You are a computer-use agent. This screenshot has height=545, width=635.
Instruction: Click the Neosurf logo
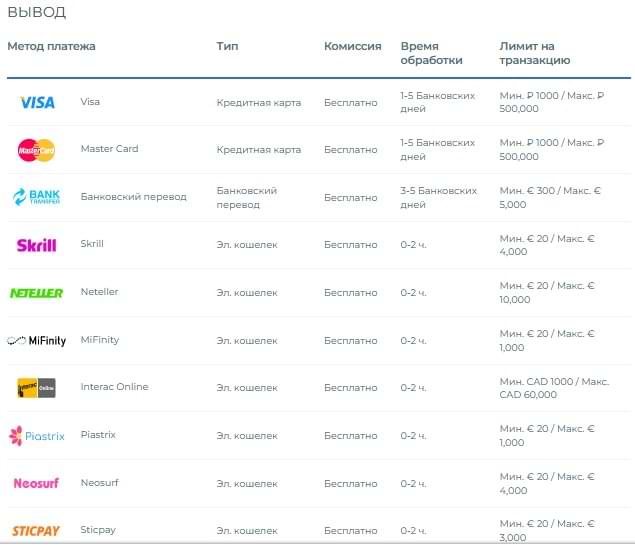click(x=36, y=483)
